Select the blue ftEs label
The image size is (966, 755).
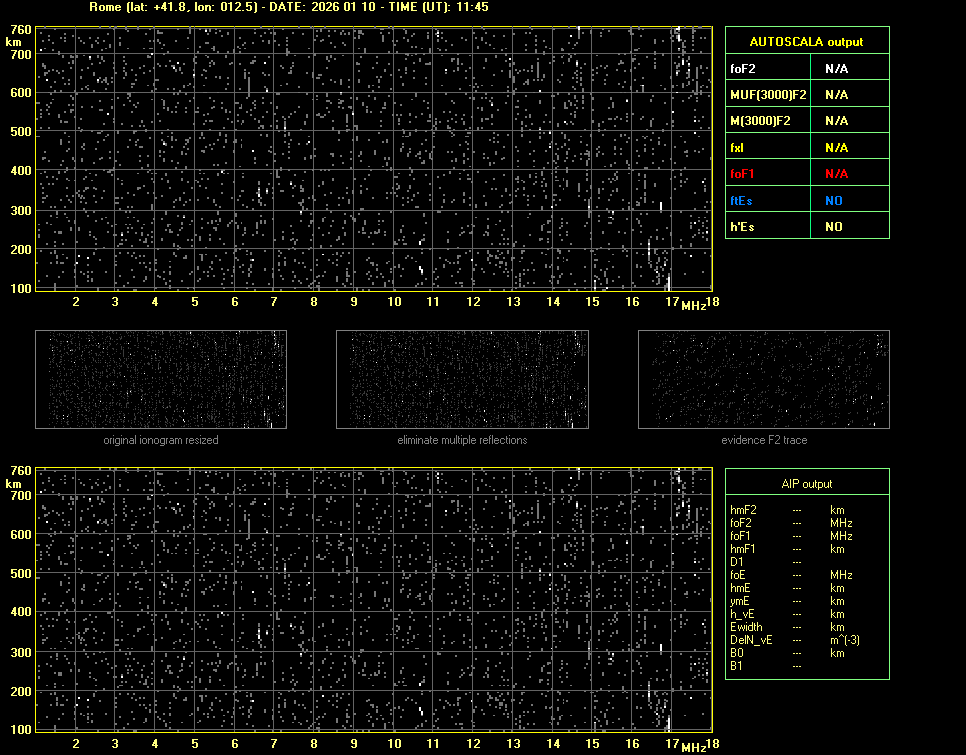tap(741, 201)
